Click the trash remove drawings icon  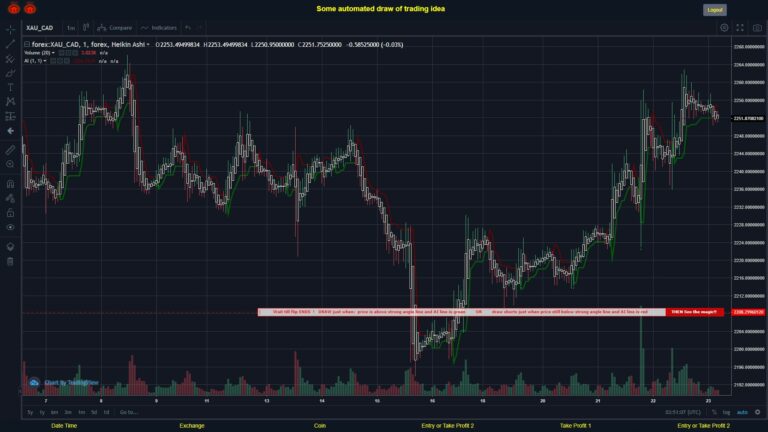pos(10,261)
